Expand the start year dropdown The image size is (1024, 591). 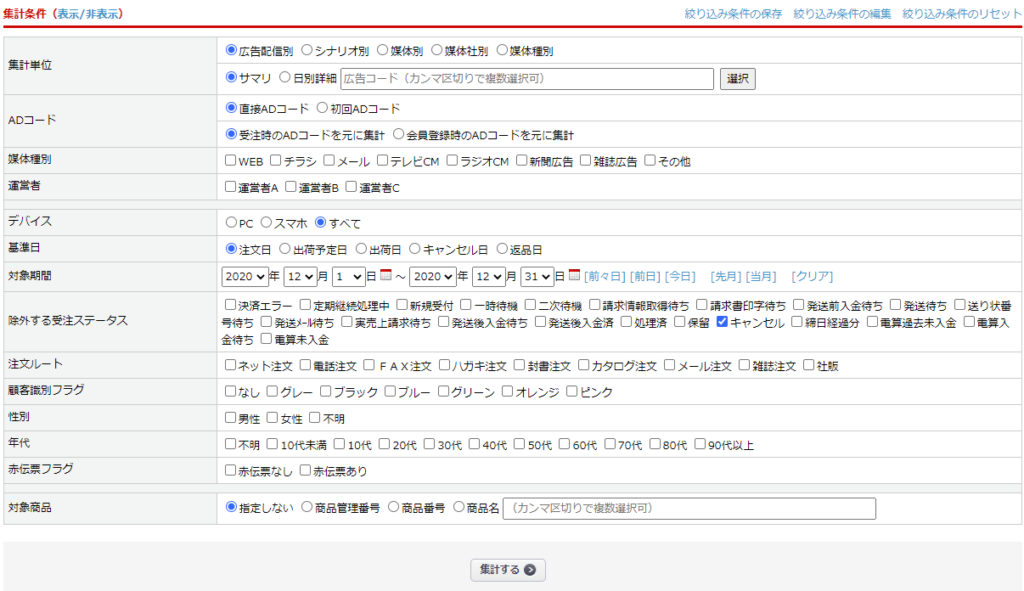click(x=245, y=276)
